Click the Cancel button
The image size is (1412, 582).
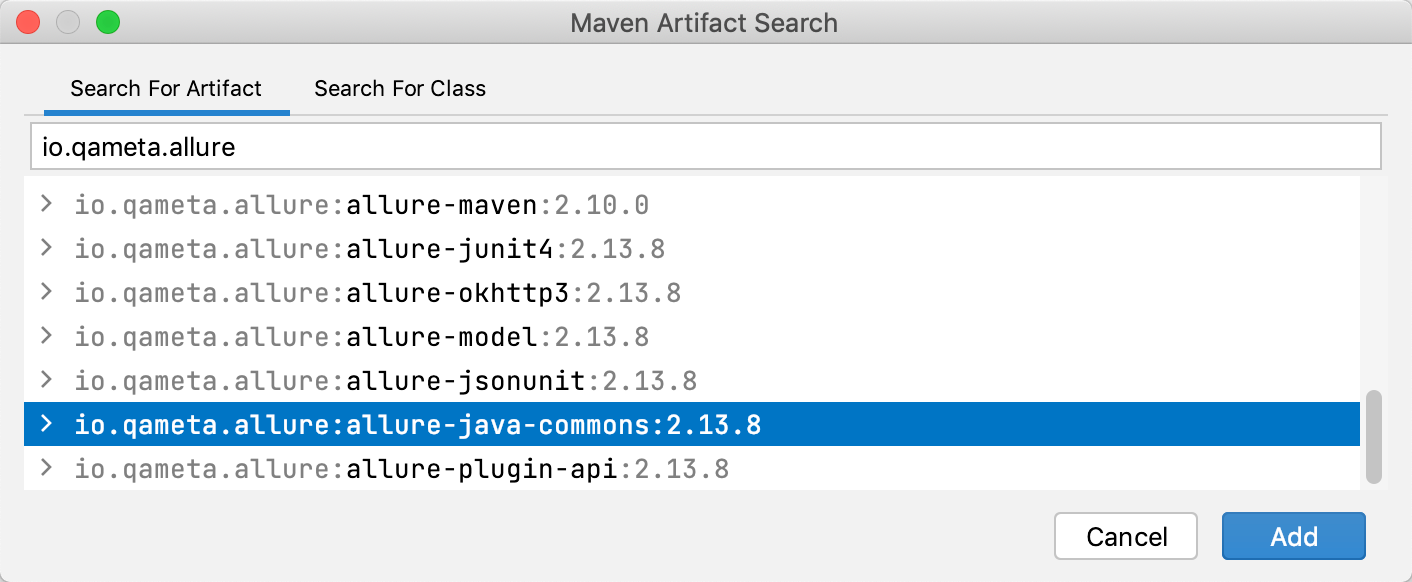pos(1126,536)
